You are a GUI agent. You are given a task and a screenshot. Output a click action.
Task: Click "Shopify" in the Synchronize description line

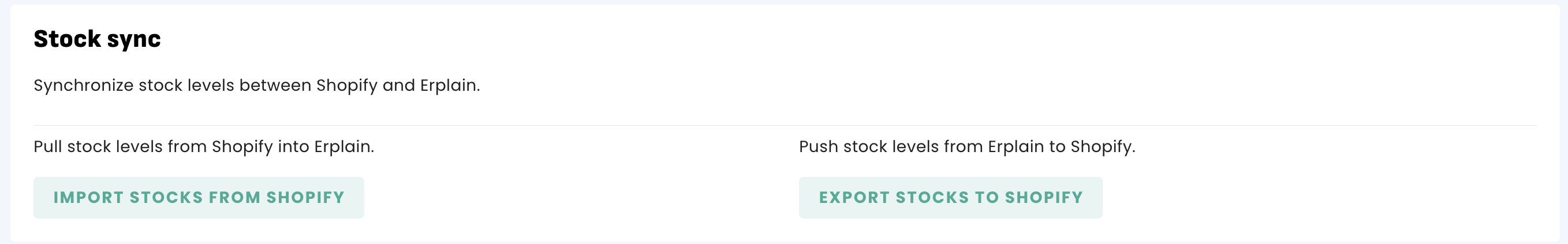coord(347,86)
